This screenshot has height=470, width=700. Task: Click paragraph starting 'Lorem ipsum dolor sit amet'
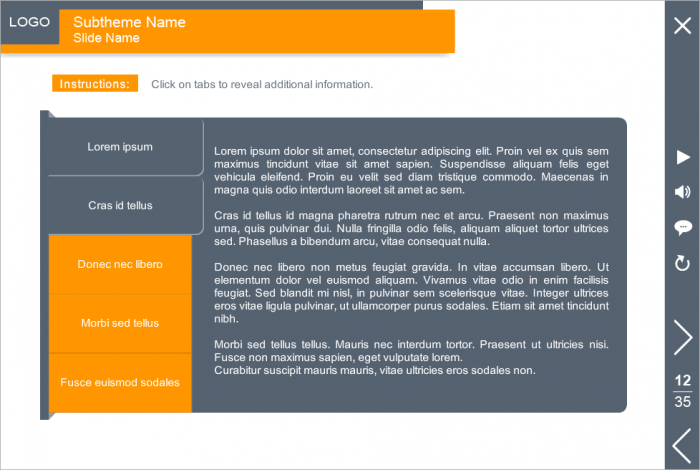411,171
